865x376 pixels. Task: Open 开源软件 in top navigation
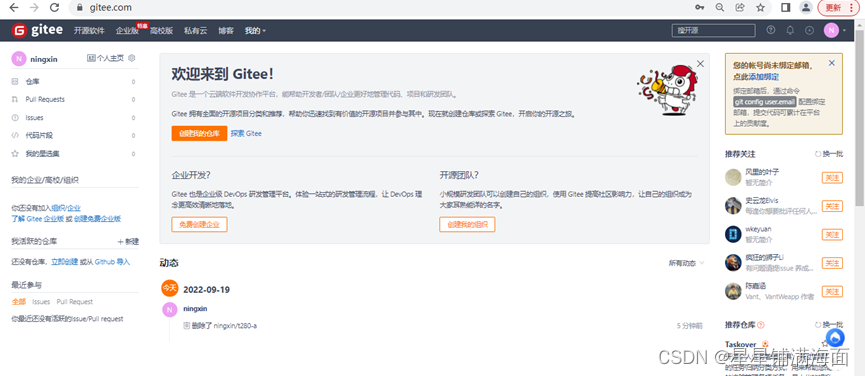click(x=89, y=31)
